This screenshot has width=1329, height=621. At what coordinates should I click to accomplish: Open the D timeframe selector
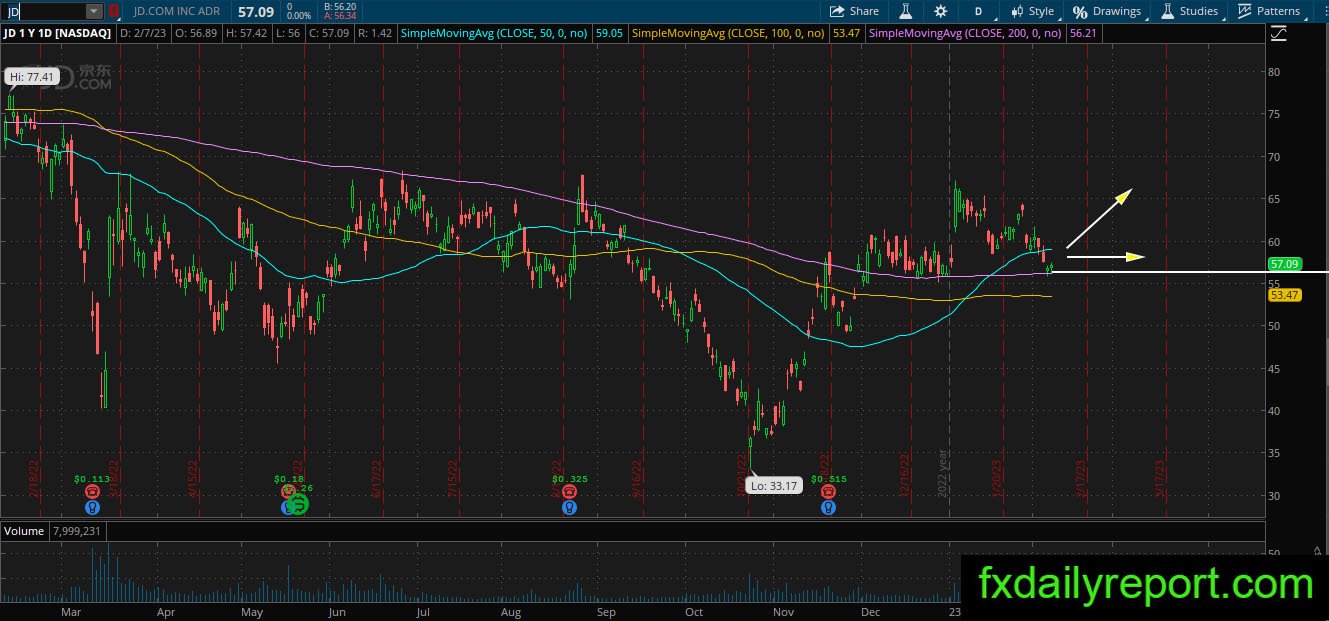click(978, 11)
